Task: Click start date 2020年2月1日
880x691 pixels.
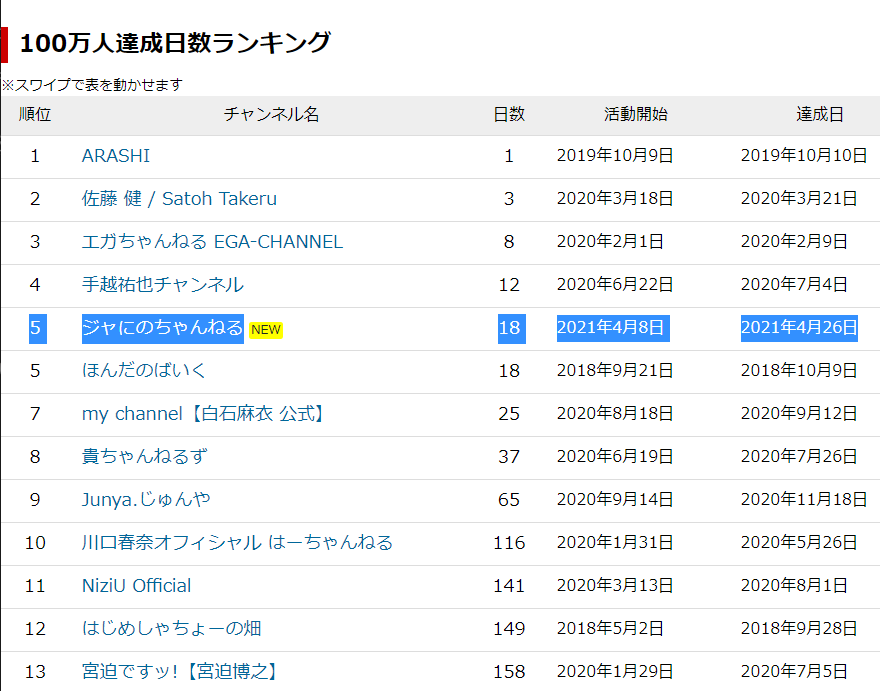Action: tap(610, 242)
